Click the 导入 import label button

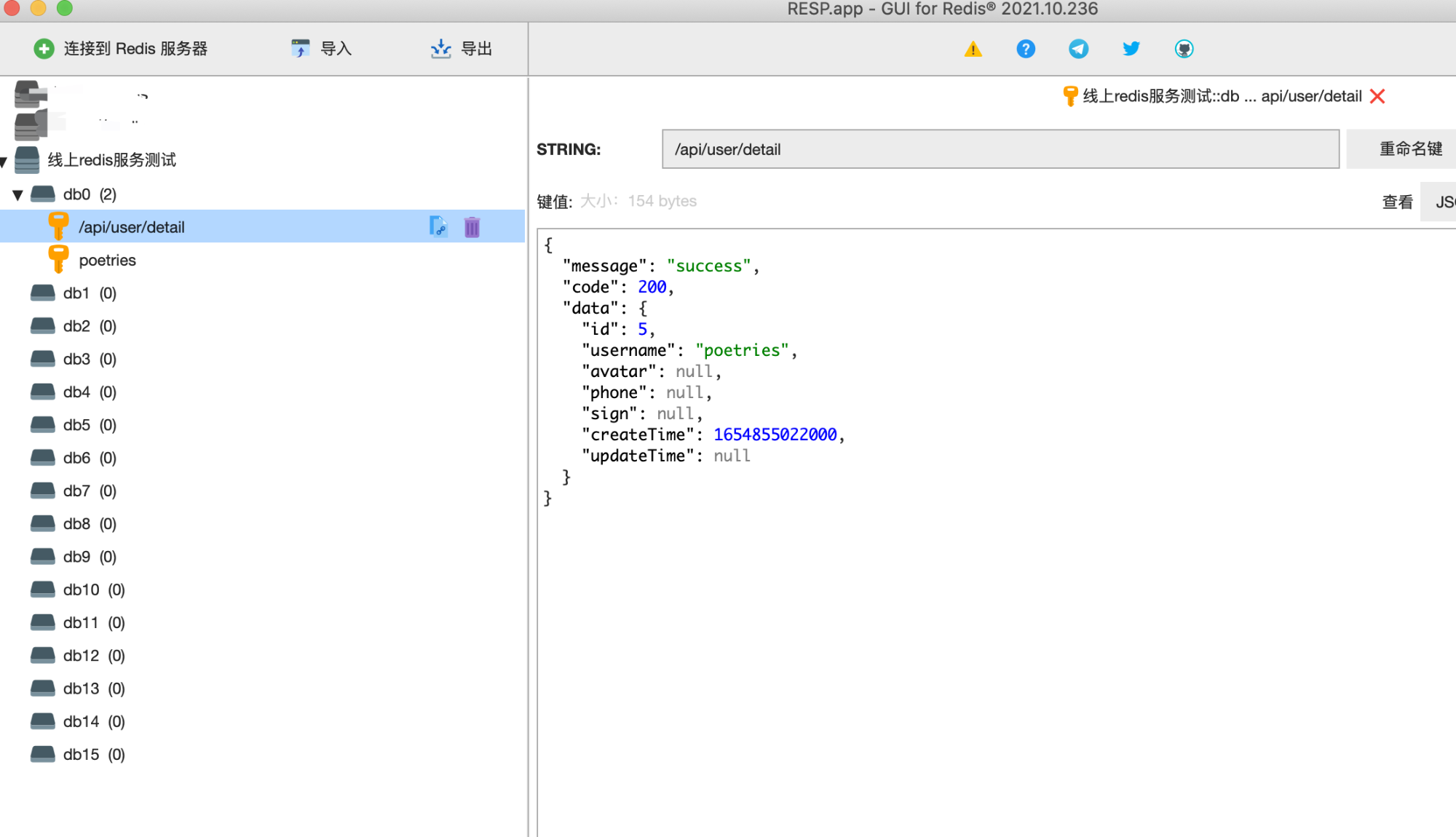[336, 49]
